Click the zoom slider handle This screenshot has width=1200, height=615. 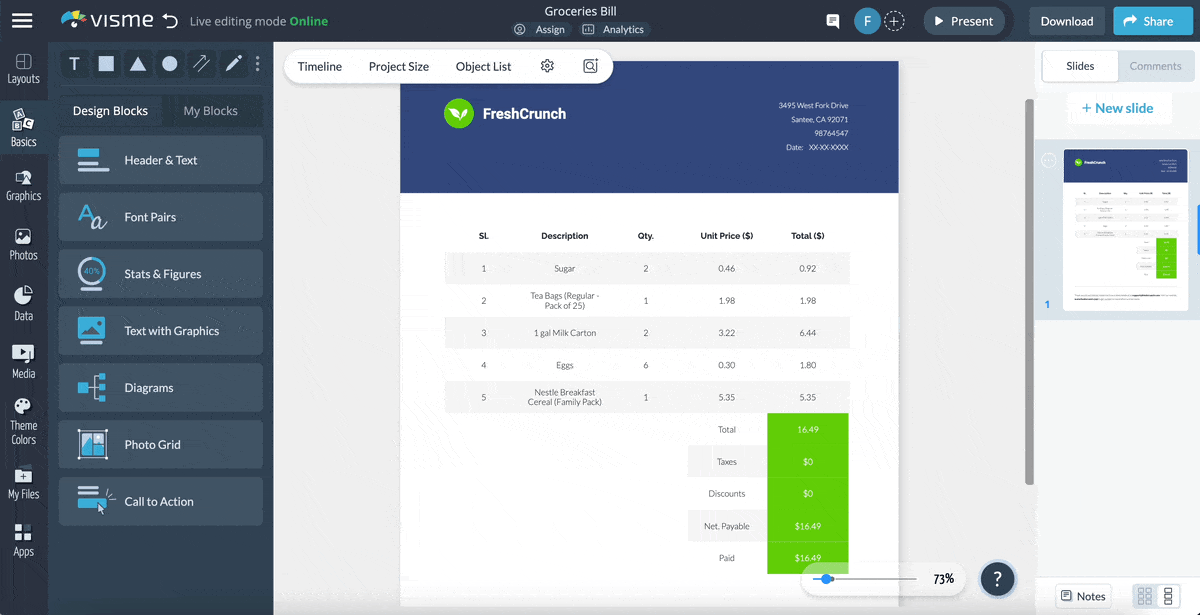click(827, 579)
